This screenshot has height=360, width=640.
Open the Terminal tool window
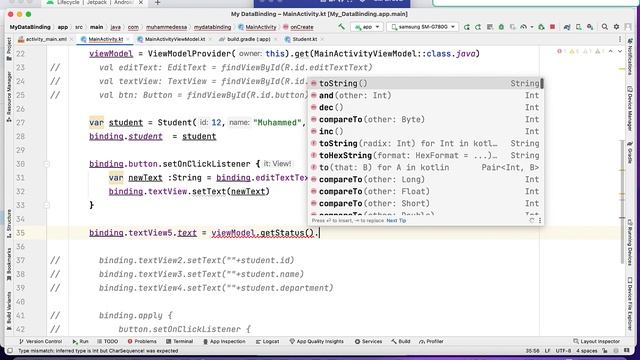(180, 341)
